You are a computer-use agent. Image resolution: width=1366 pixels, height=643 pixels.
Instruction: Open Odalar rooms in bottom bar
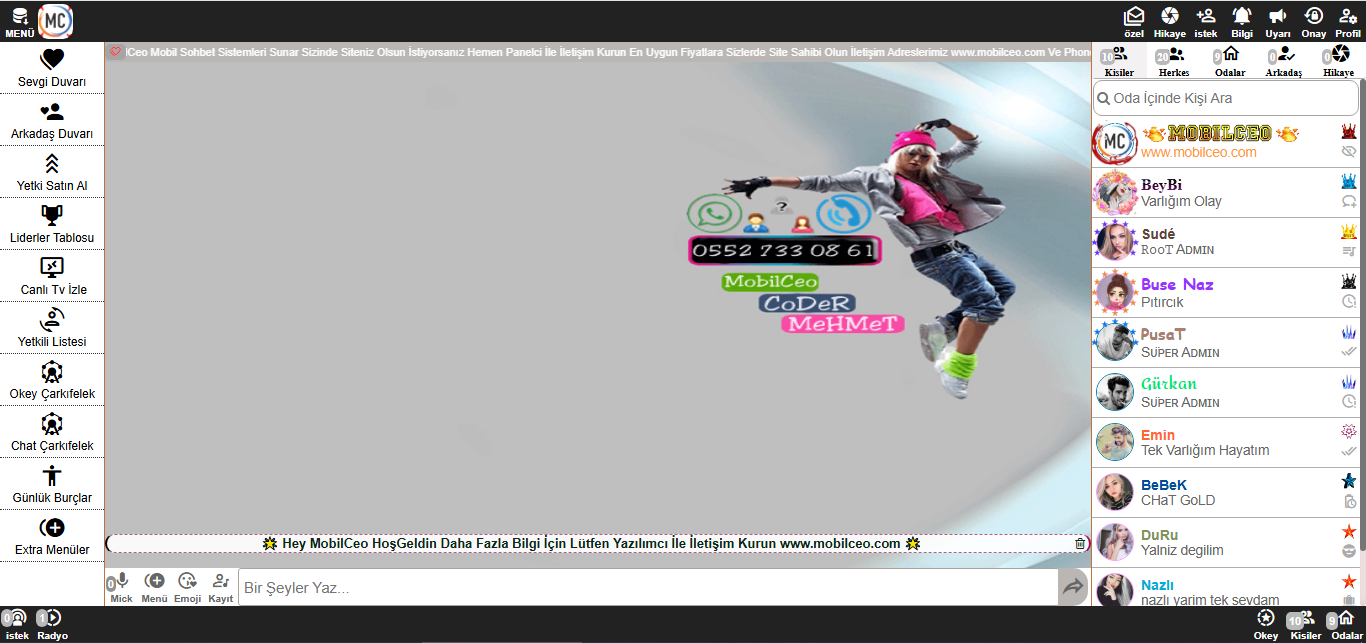1346,624
